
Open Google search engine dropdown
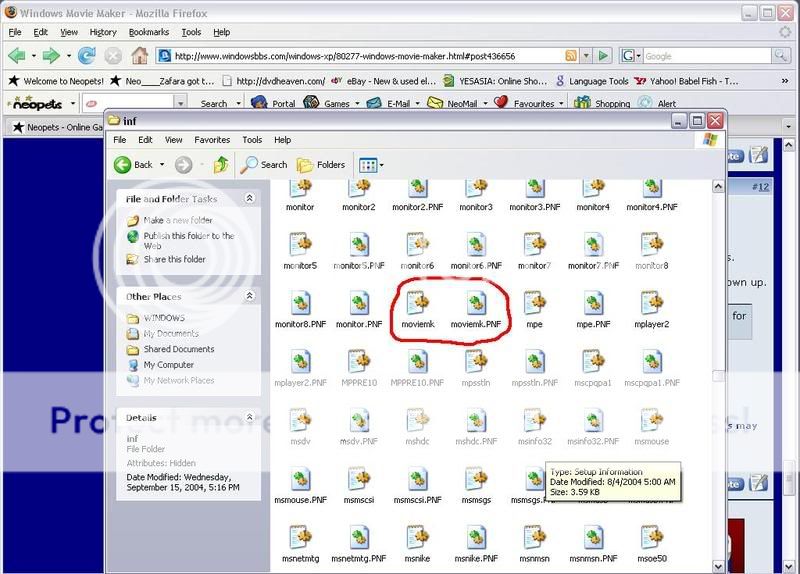tap(631, 56)
